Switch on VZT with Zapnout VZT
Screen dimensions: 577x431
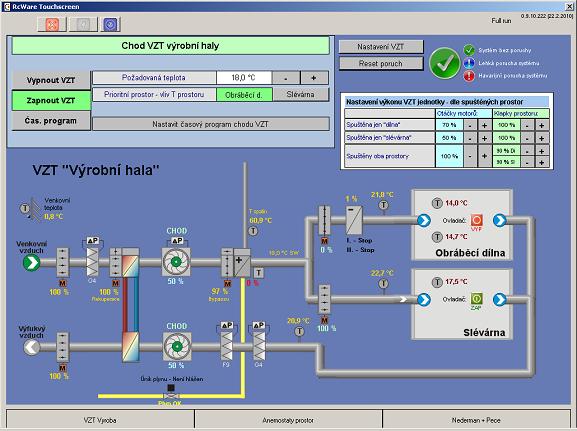pyautogui.click(x=51, y=100)
